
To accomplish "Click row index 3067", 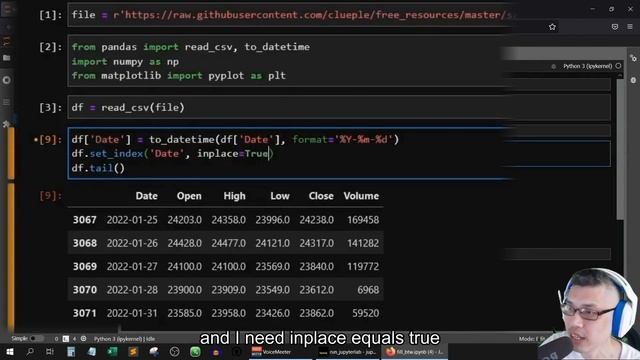I will coord(85,220).
